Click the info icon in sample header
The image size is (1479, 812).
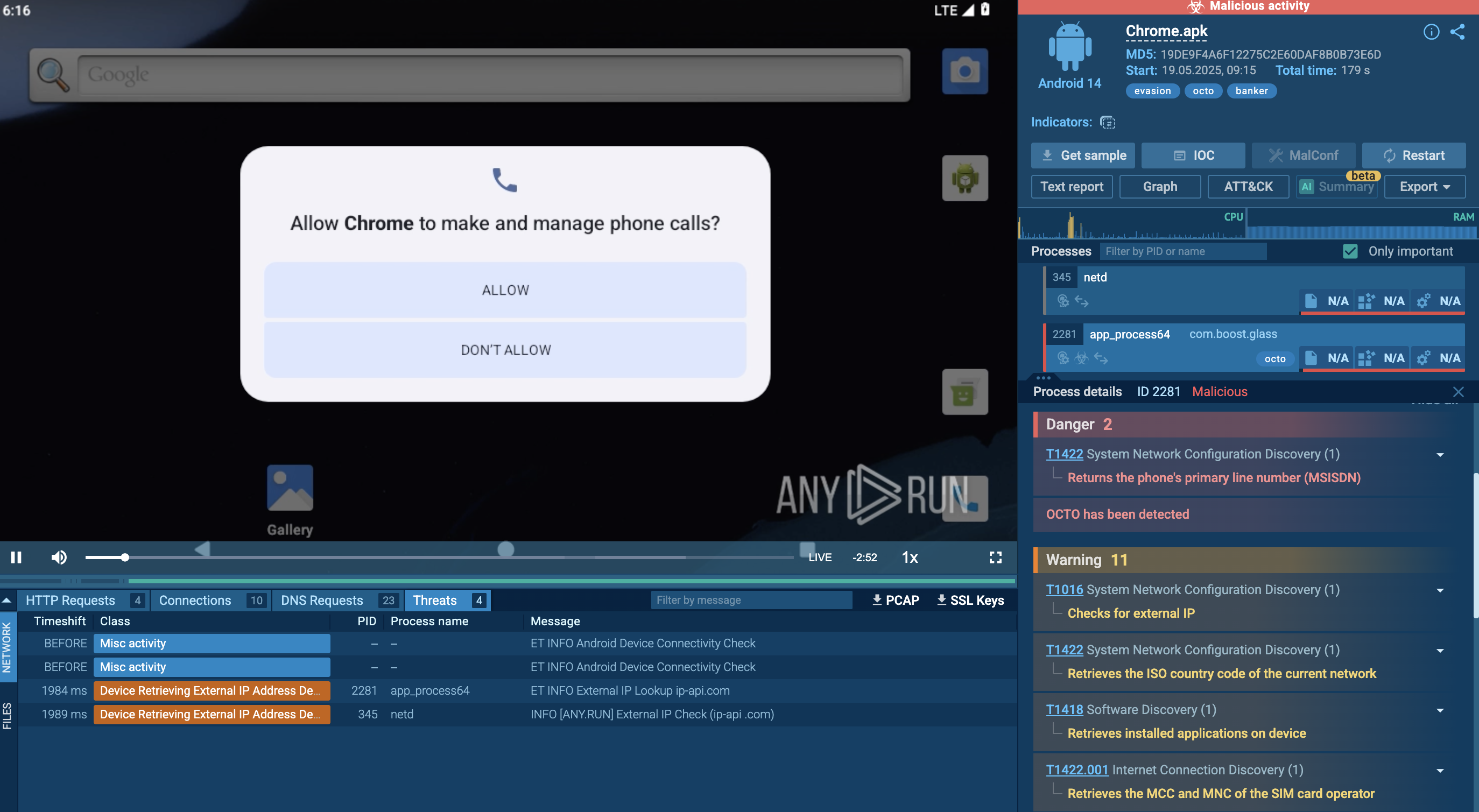(x=1431, y=32)
